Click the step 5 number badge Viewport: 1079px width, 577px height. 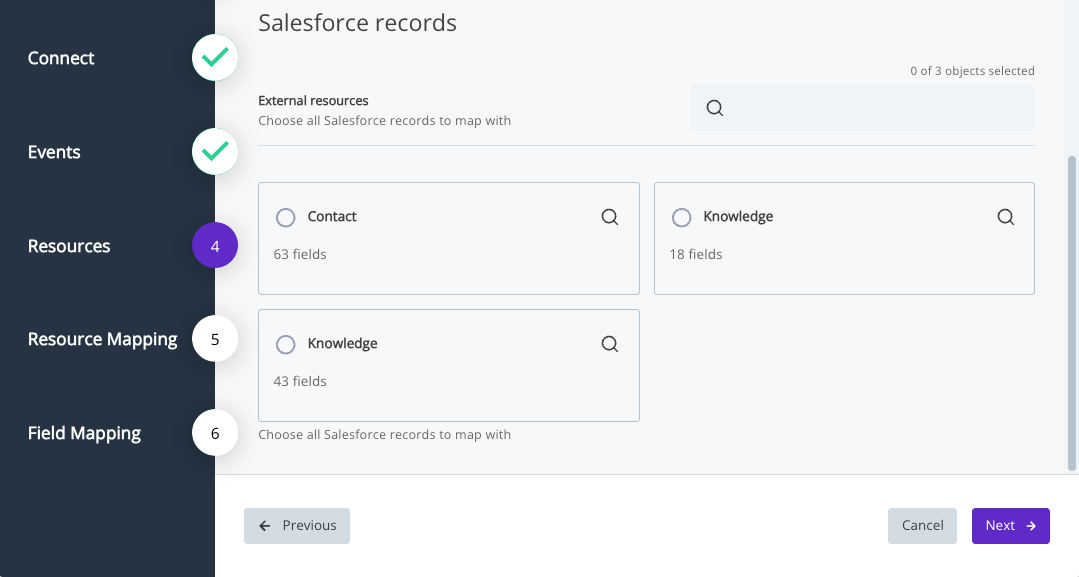(214, 340)
